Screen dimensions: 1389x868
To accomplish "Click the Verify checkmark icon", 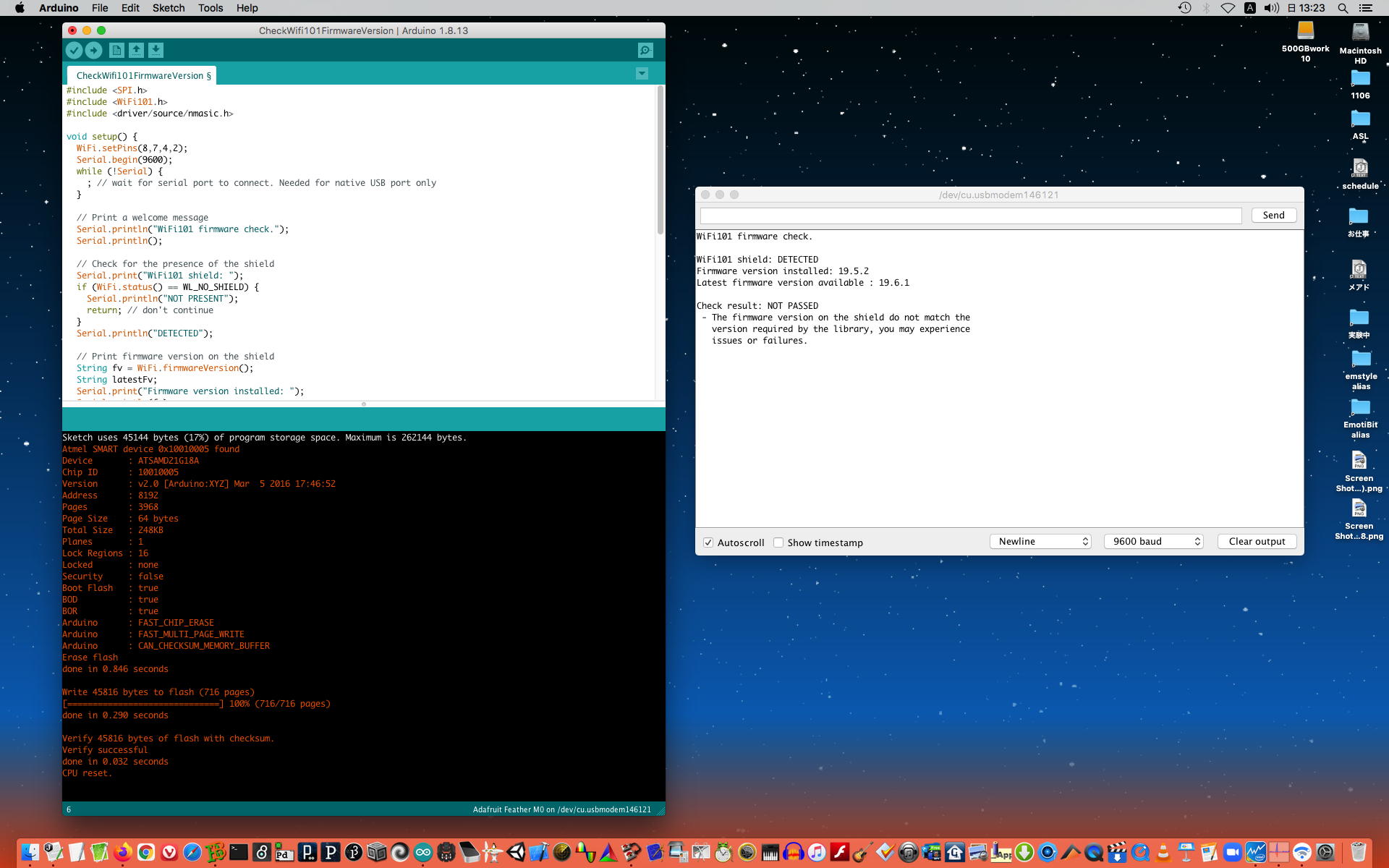I will [x=74, y=50].
